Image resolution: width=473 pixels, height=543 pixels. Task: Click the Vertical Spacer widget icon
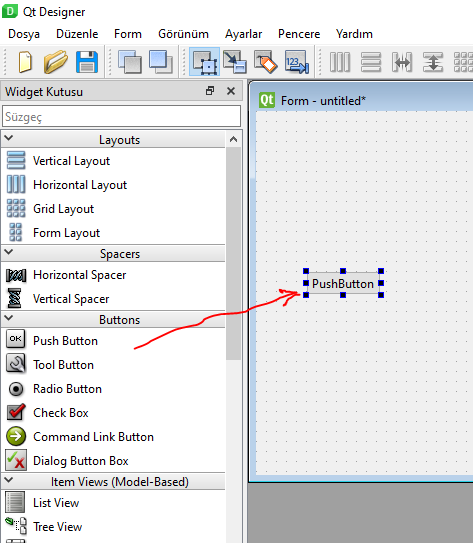(15, 298)
